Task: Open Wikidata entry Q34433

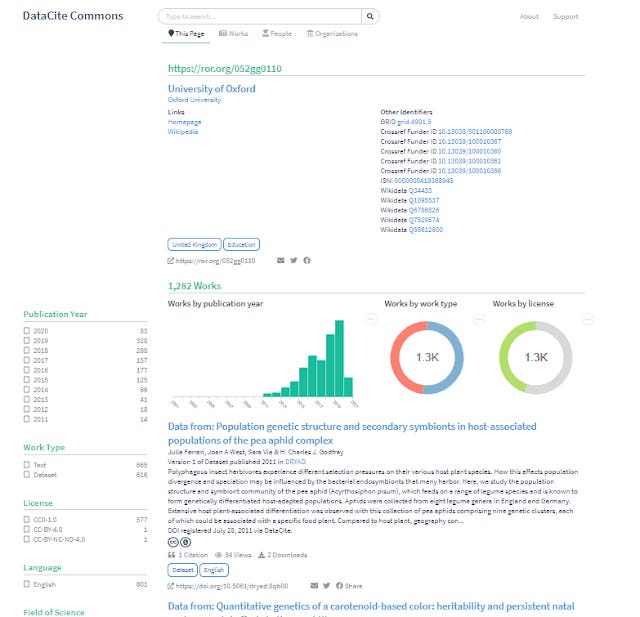Action: pyautogui.click(x=420, y=190)
